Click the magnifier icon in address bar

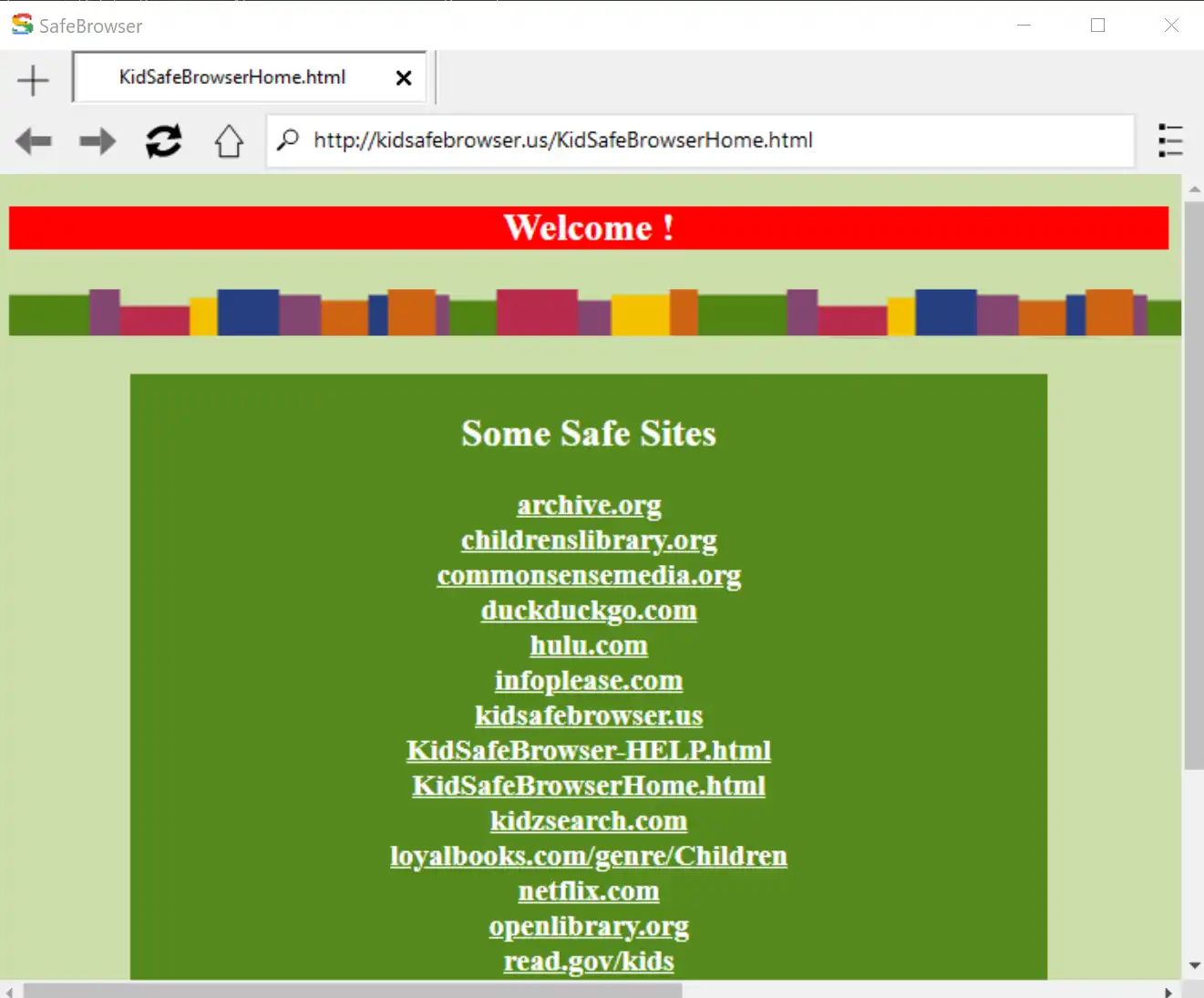point(288,139)
